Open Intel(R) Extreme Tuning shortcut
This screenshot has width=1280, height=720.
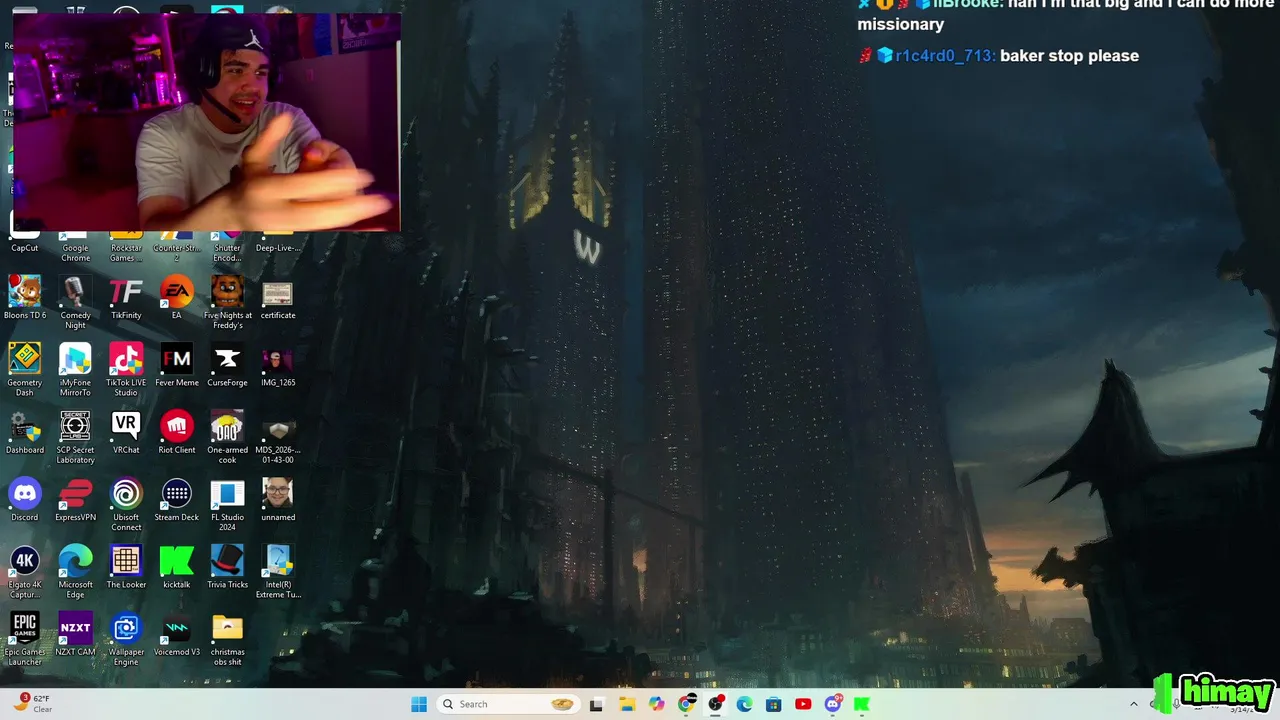(x=278, y=561)
